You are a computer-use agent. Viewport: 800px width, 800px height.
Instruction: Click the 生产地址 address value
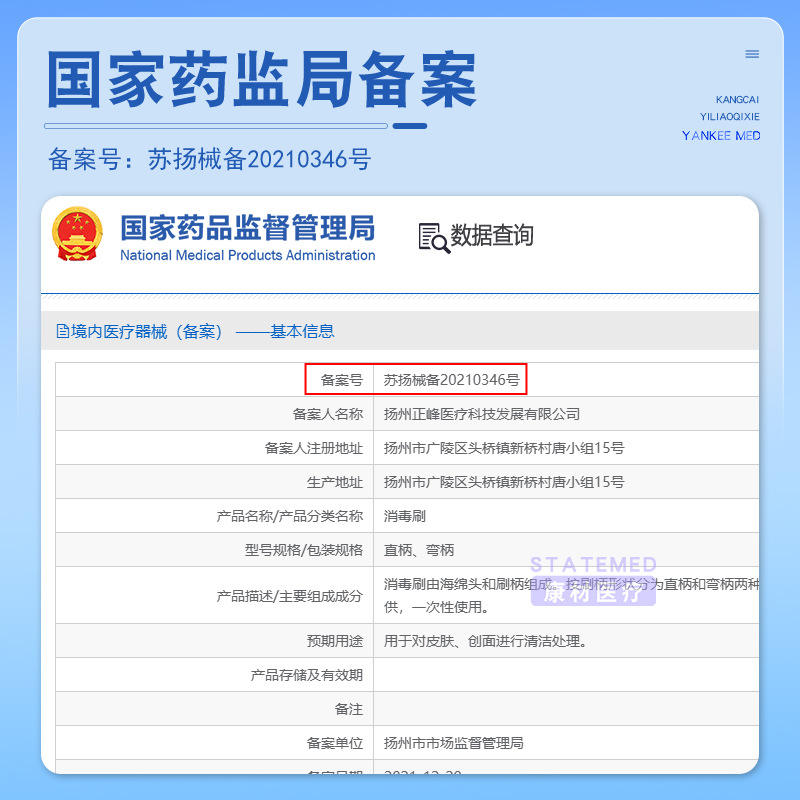pyautogui.click(x=504, y=482)
